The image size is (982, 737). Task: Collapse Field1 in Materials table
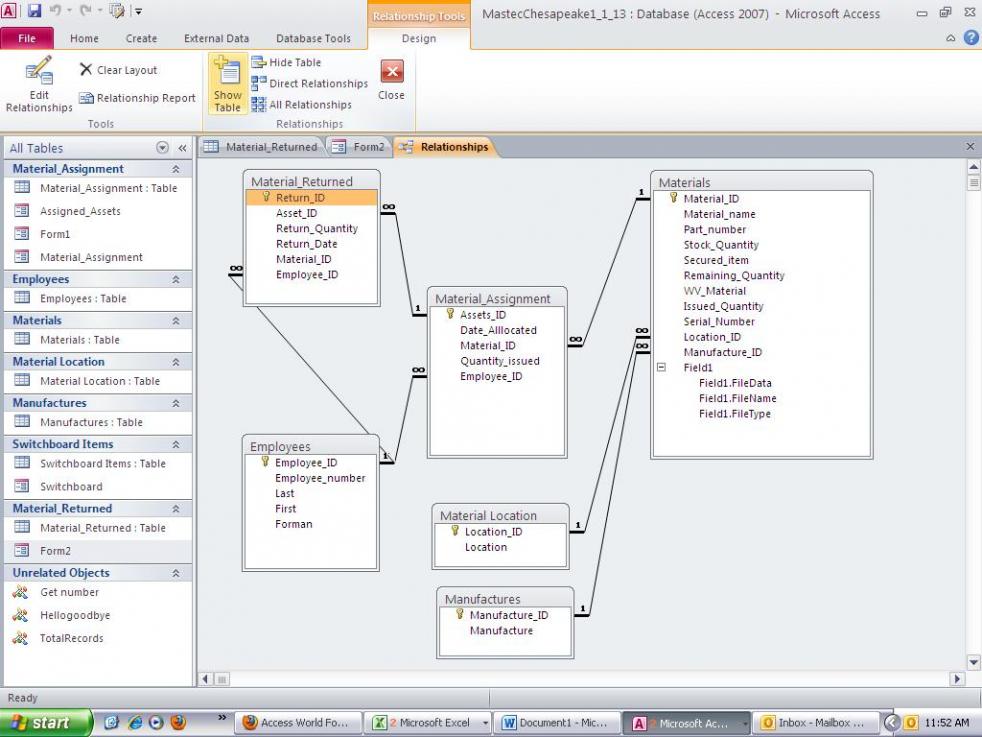coord(661,368)
